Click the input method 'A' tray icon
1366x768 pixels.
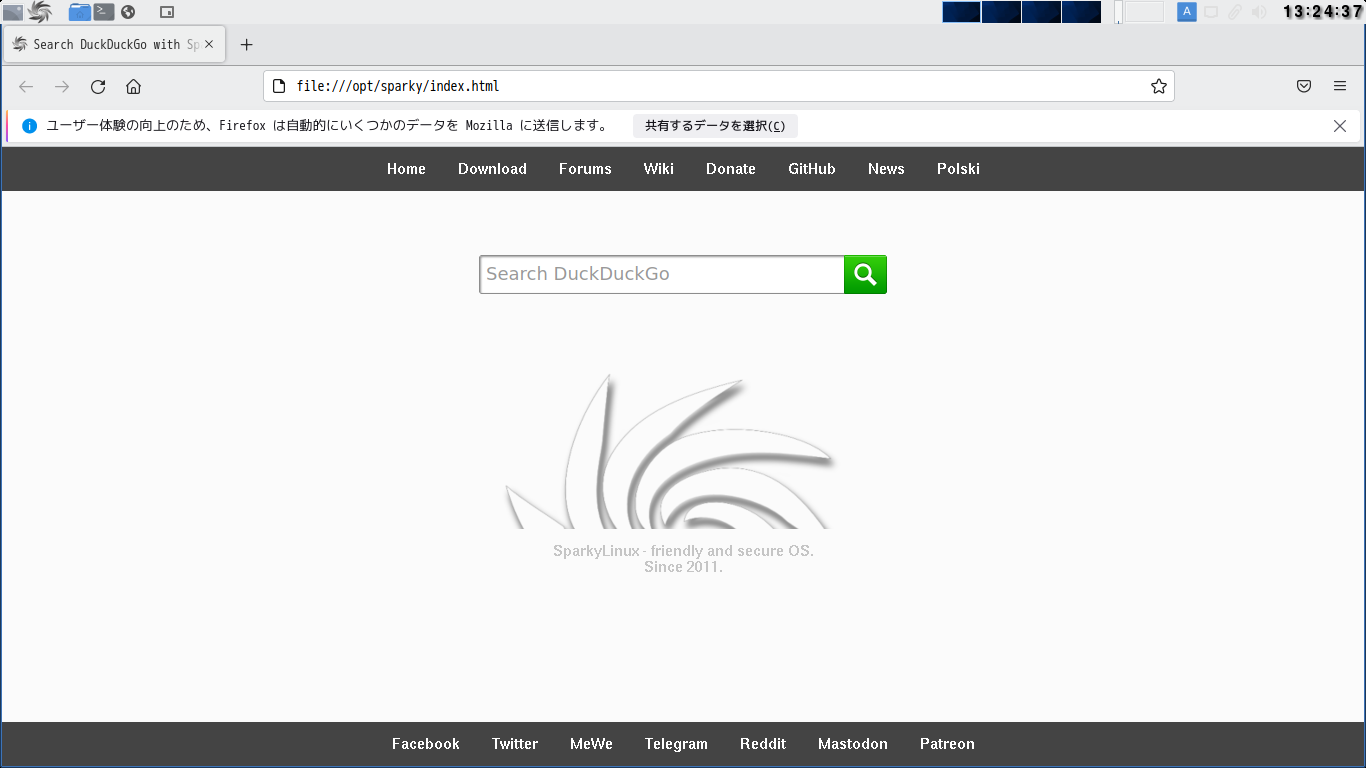coord(1187,12)
